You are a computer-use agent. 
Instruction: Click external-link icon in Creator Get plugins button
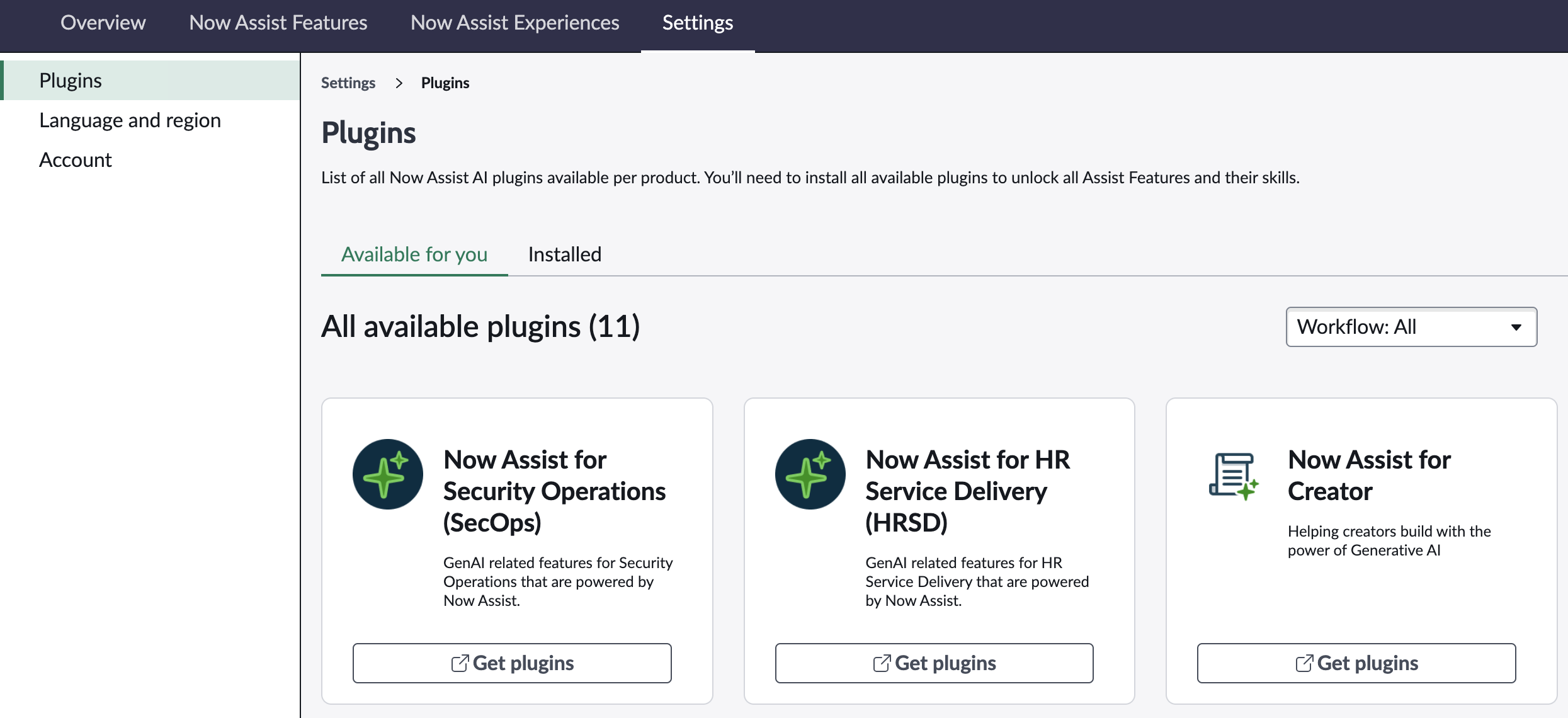[1304, 663]
